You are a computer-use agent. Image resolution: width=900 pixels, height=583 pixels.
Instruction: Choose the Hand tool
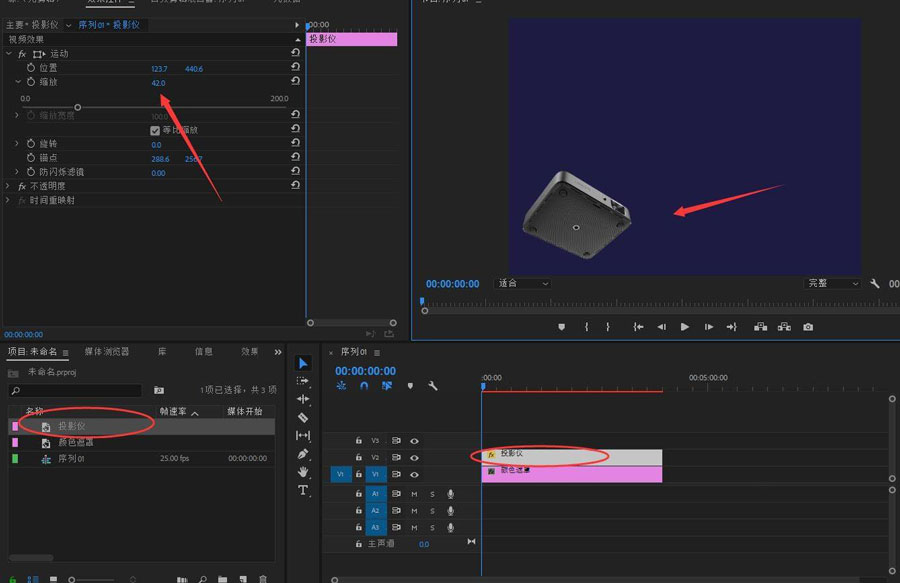click(303, 471)
